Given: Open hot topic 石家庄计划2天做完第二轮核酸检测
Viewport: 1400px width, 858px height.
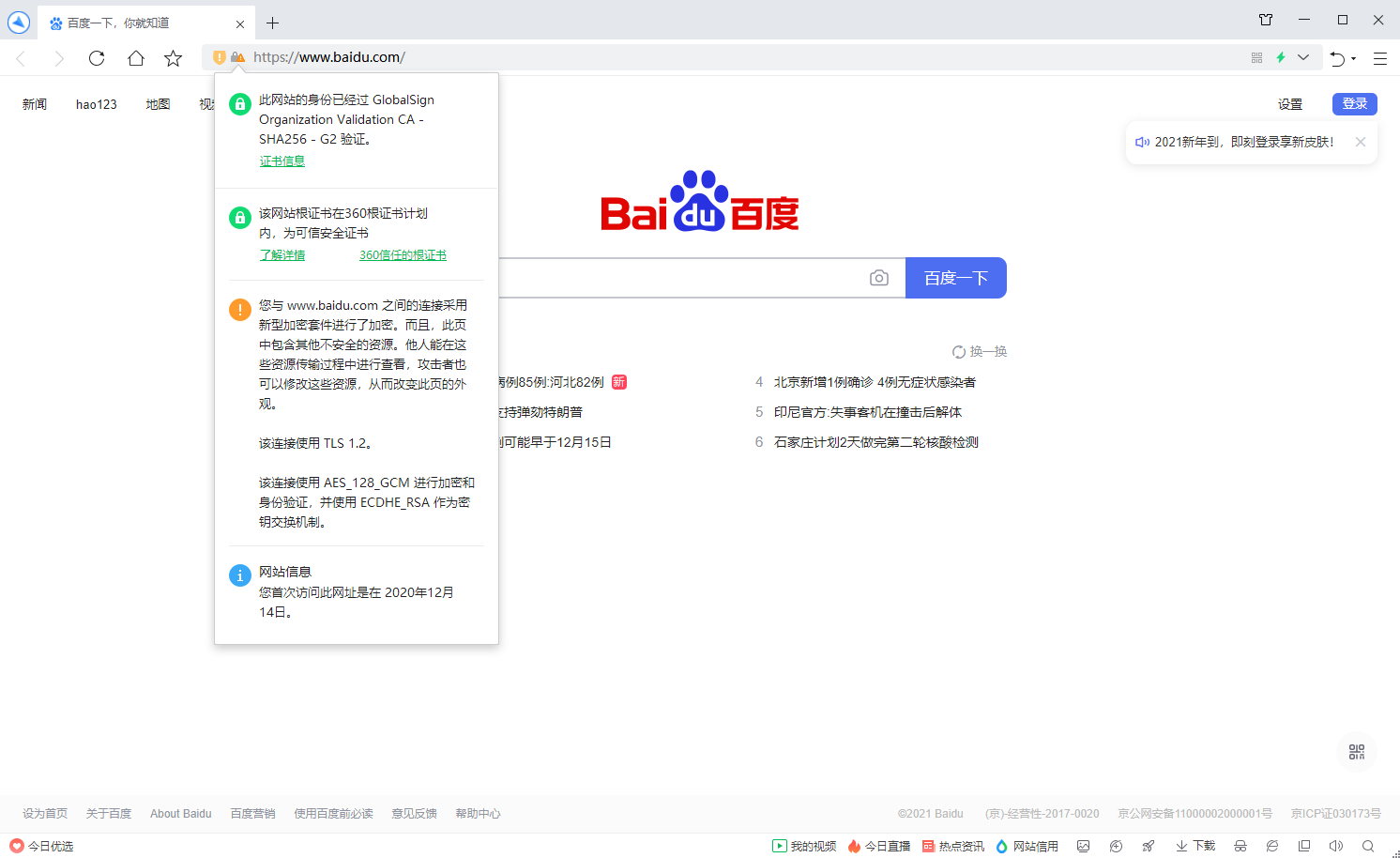Looking at the screenshot, I should point(876,442).
